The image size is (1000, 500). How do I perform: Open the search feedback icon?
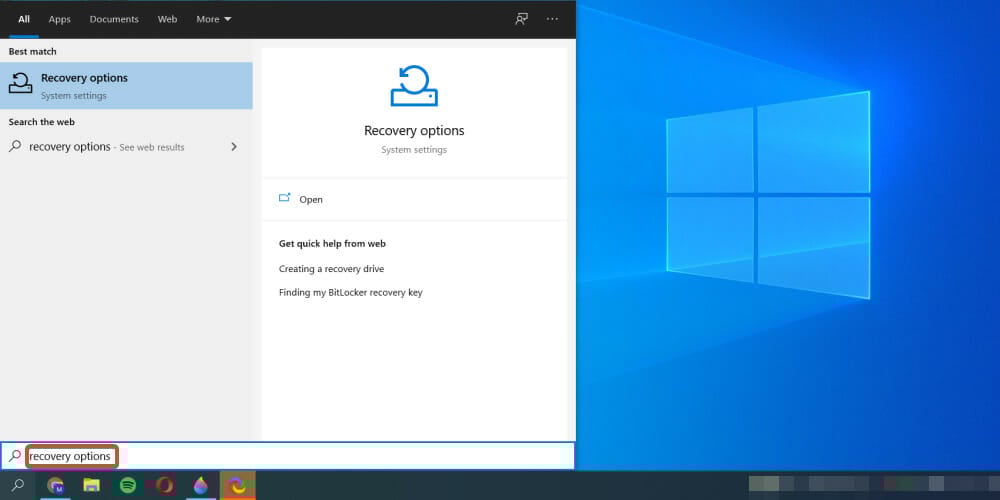(522, 19)
